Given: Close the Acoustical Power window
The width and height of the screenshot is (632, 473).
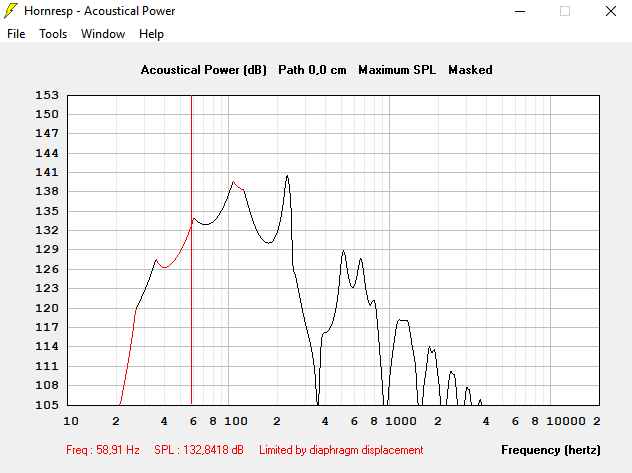Looking at the screenshot, I should pyautogui.click(x=611, y=11).
